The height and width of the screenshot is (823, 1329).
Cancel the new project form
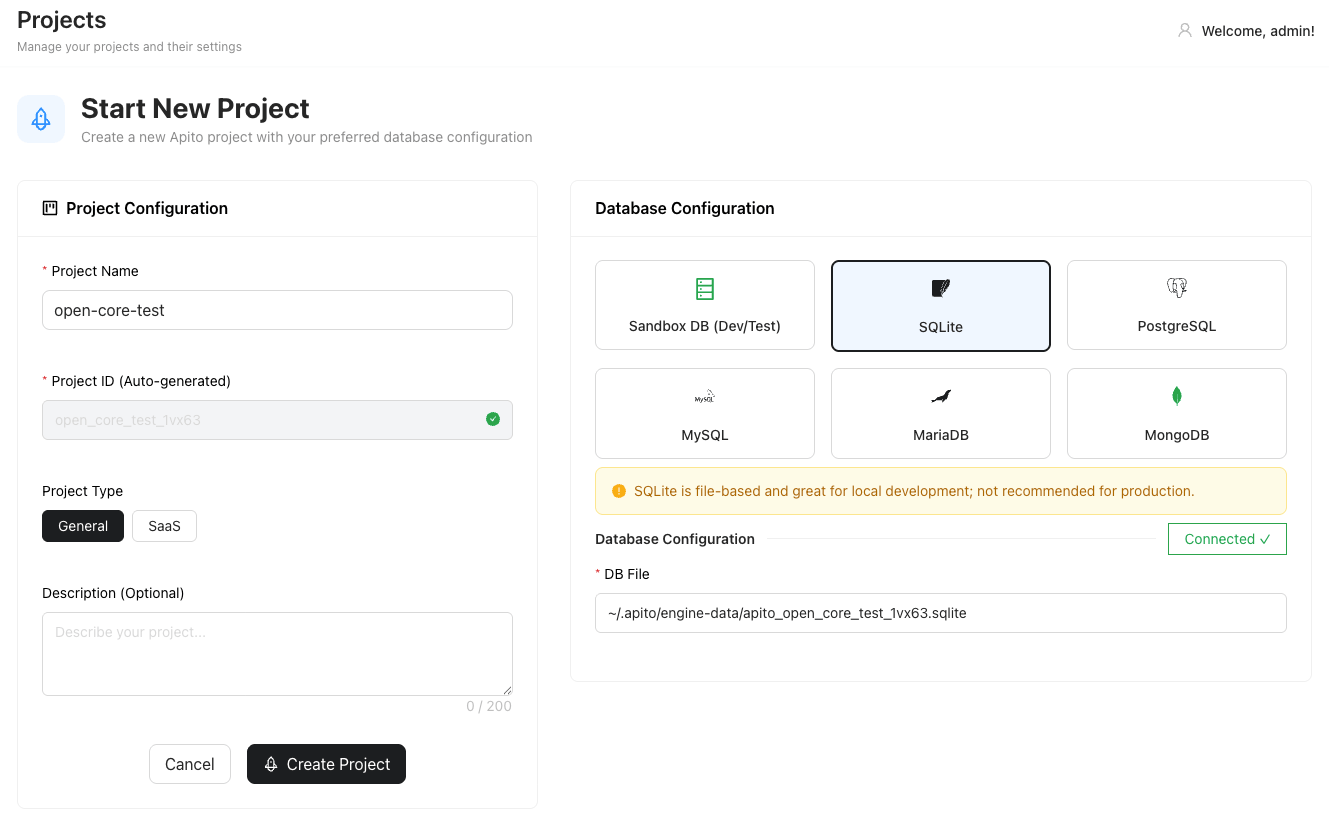pos(190,764)
